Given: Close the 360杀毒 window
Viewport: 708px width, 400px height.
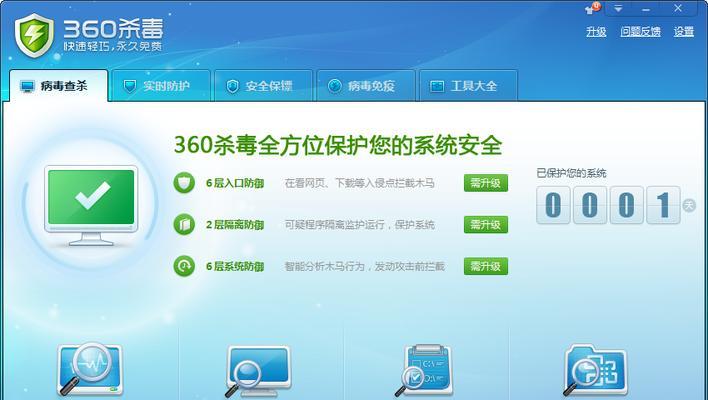Looking at the screenshot, I should [678, 8].
